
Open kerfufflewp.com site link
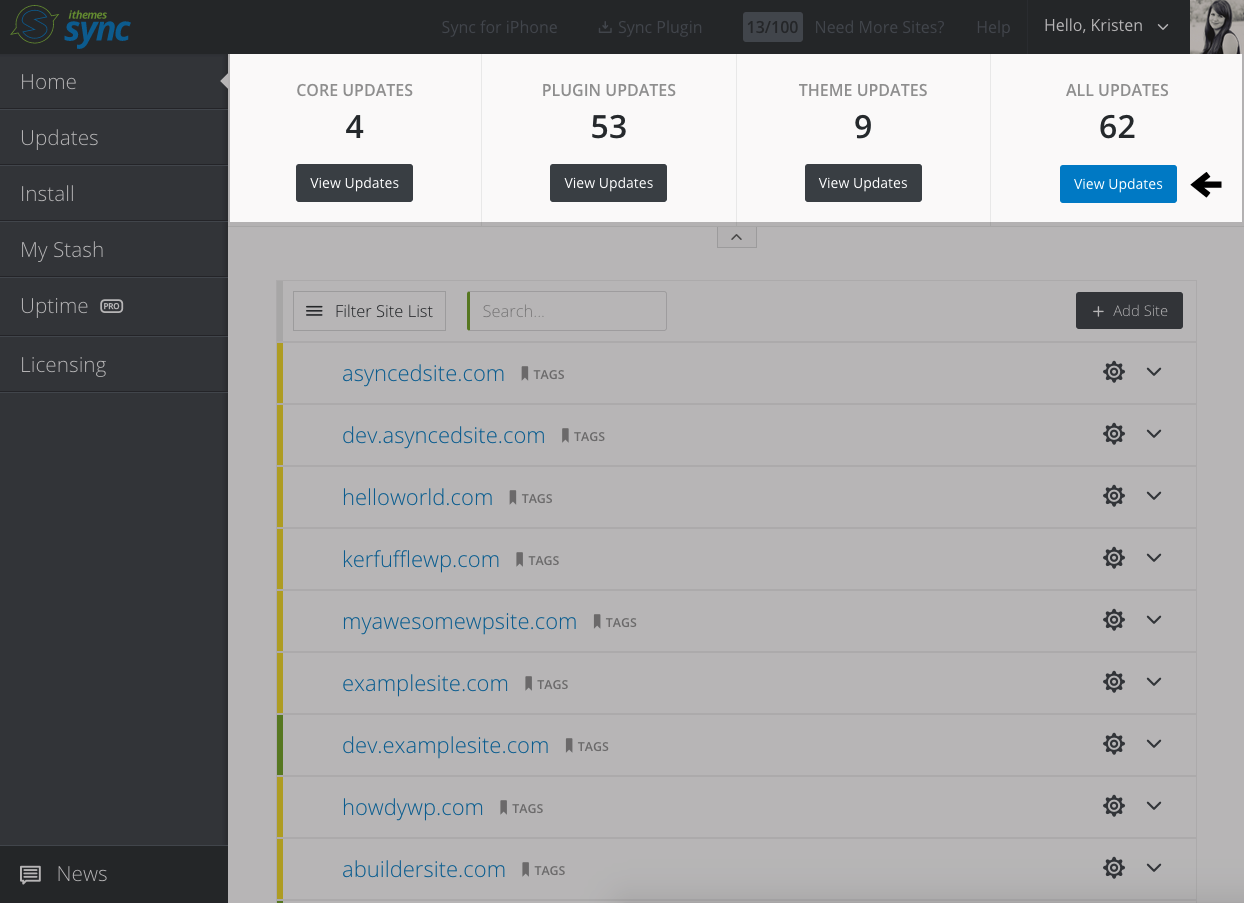[421, 560]
